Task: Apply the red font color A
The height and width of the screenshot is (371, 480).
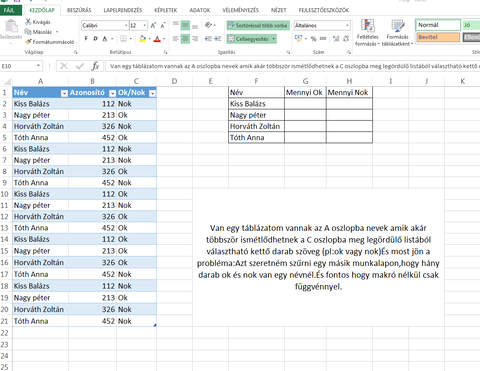Action: pos(157,39)
